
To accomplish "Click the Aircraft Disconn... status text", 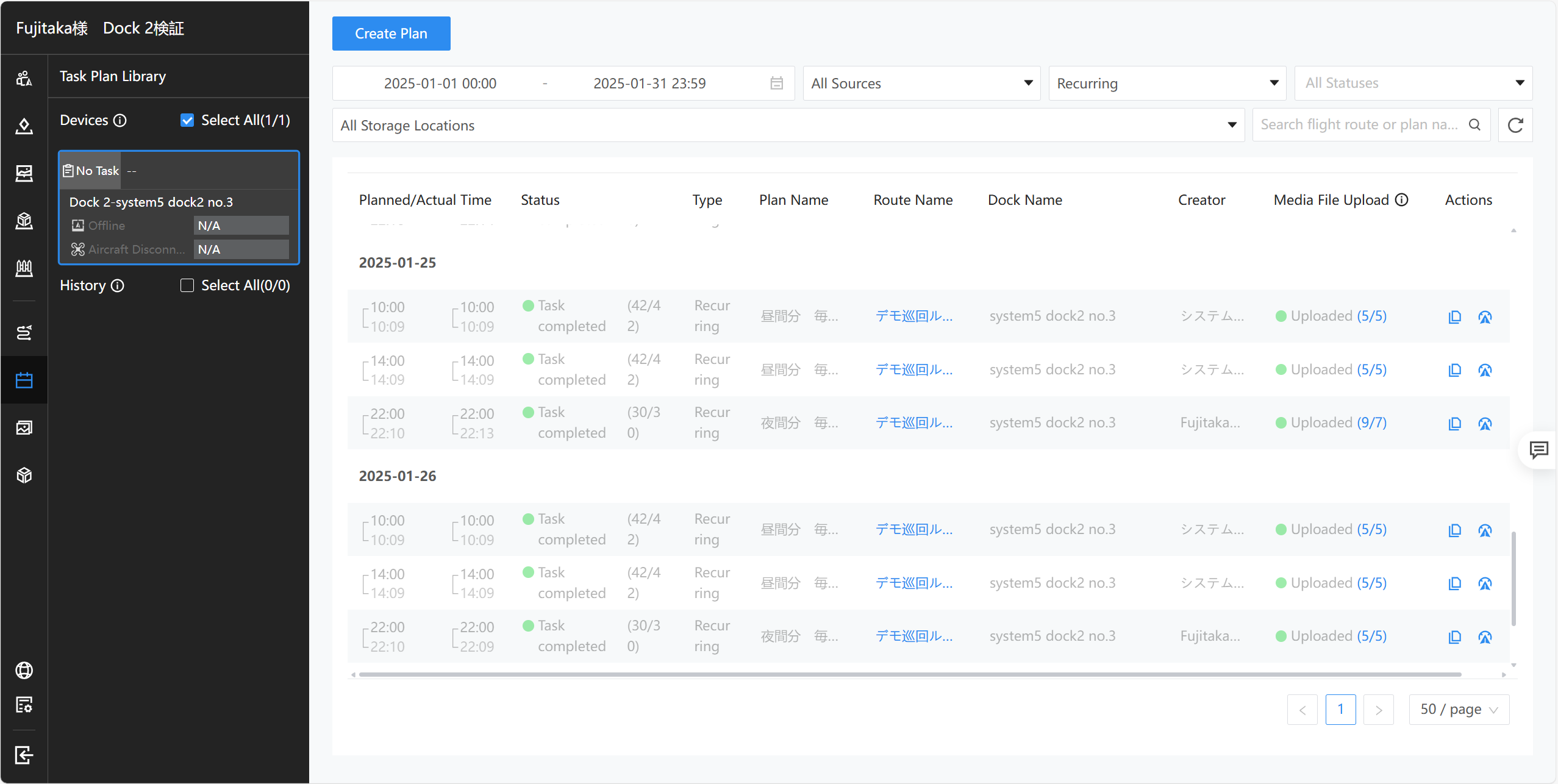I will pyautogui.click(x=137, y=250).
